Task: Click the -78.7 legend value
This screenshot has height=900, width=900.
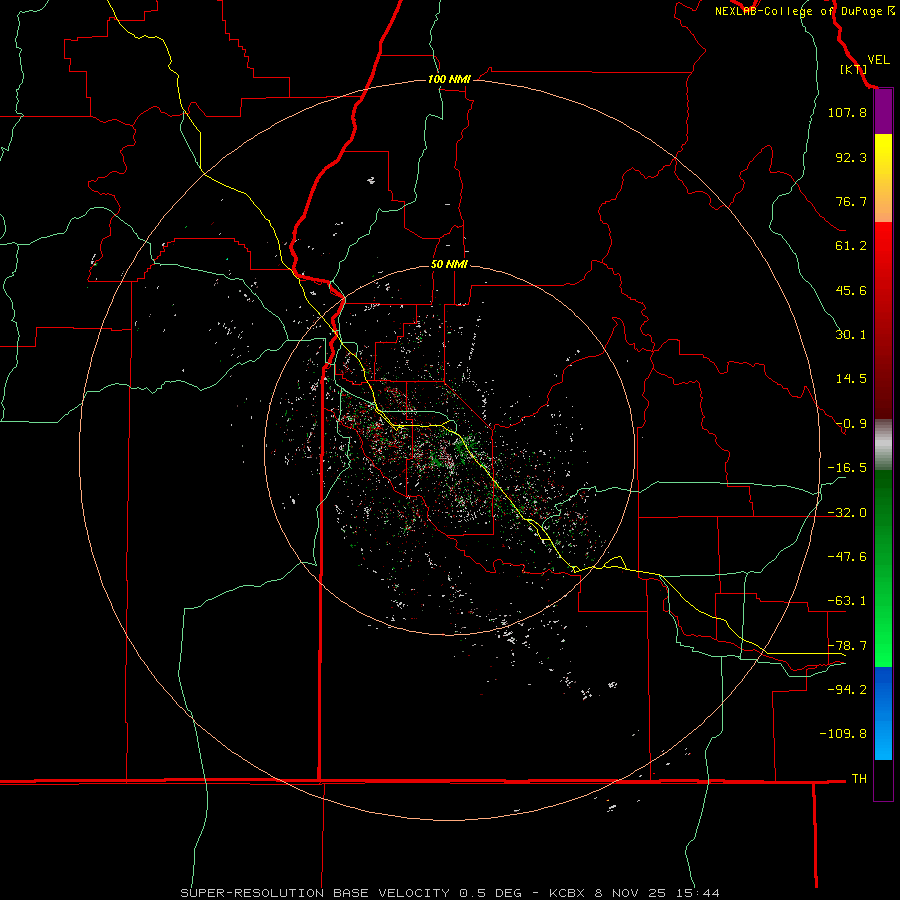Action: coord(847,646)
